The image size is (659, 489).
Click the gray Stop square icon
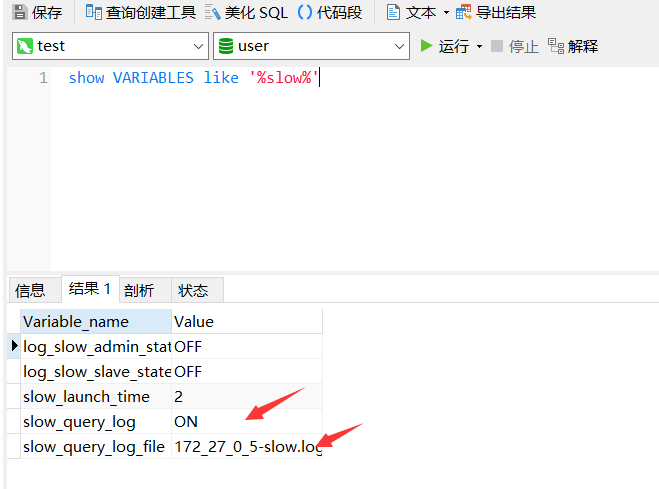pyautogui.click(x=497, y=46)
